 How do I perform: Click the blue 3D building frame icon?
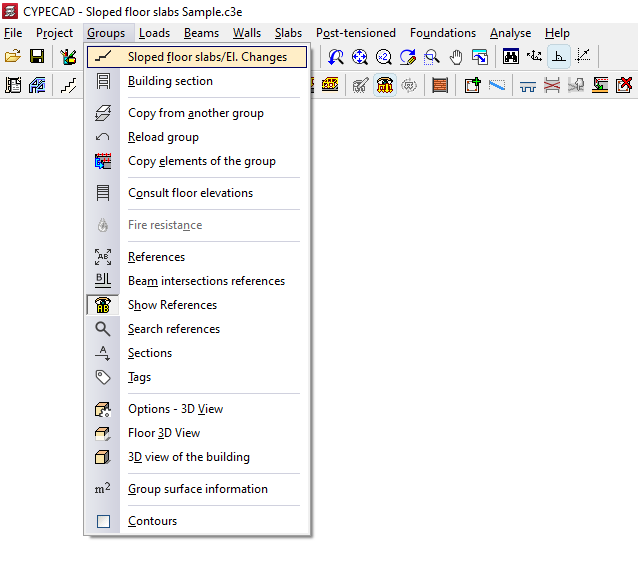tap(37, 85)
